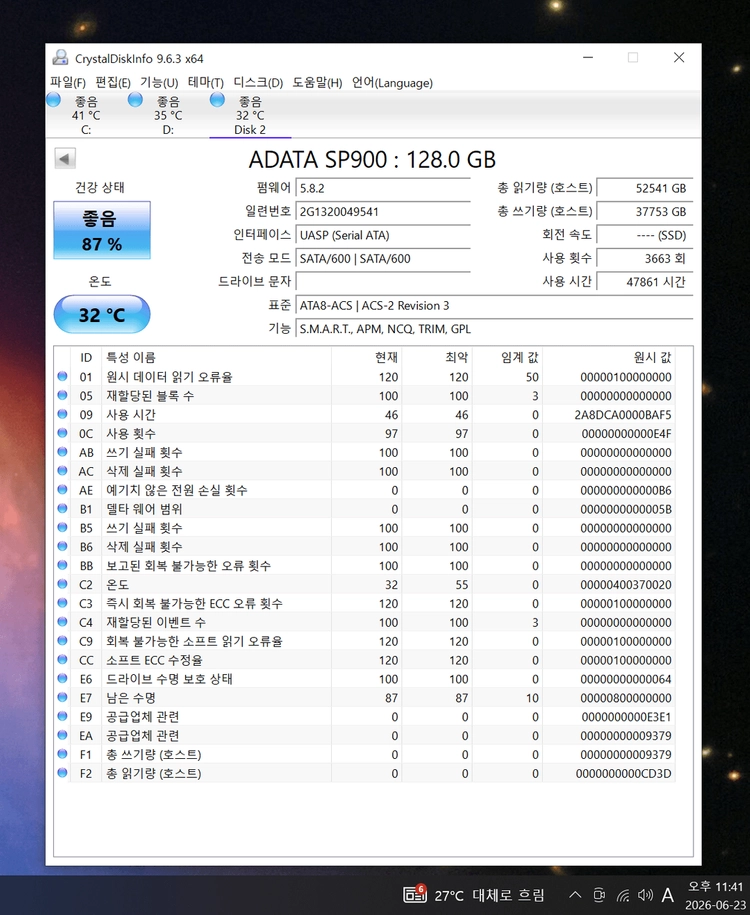
Task: Select row 소프트 ECC 수정율
Action: pos(365,659)
